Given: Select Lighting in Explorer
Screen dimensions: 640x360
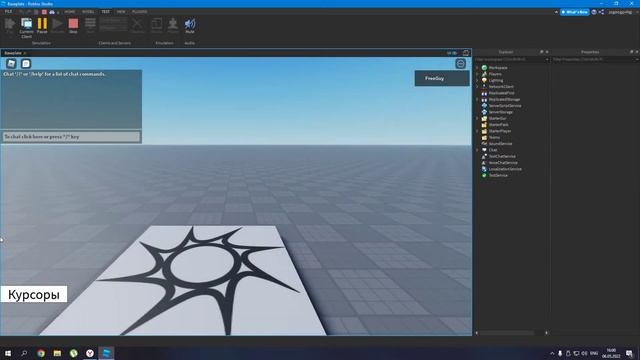Looking at the screenshot, I should (x=496, y=80).
